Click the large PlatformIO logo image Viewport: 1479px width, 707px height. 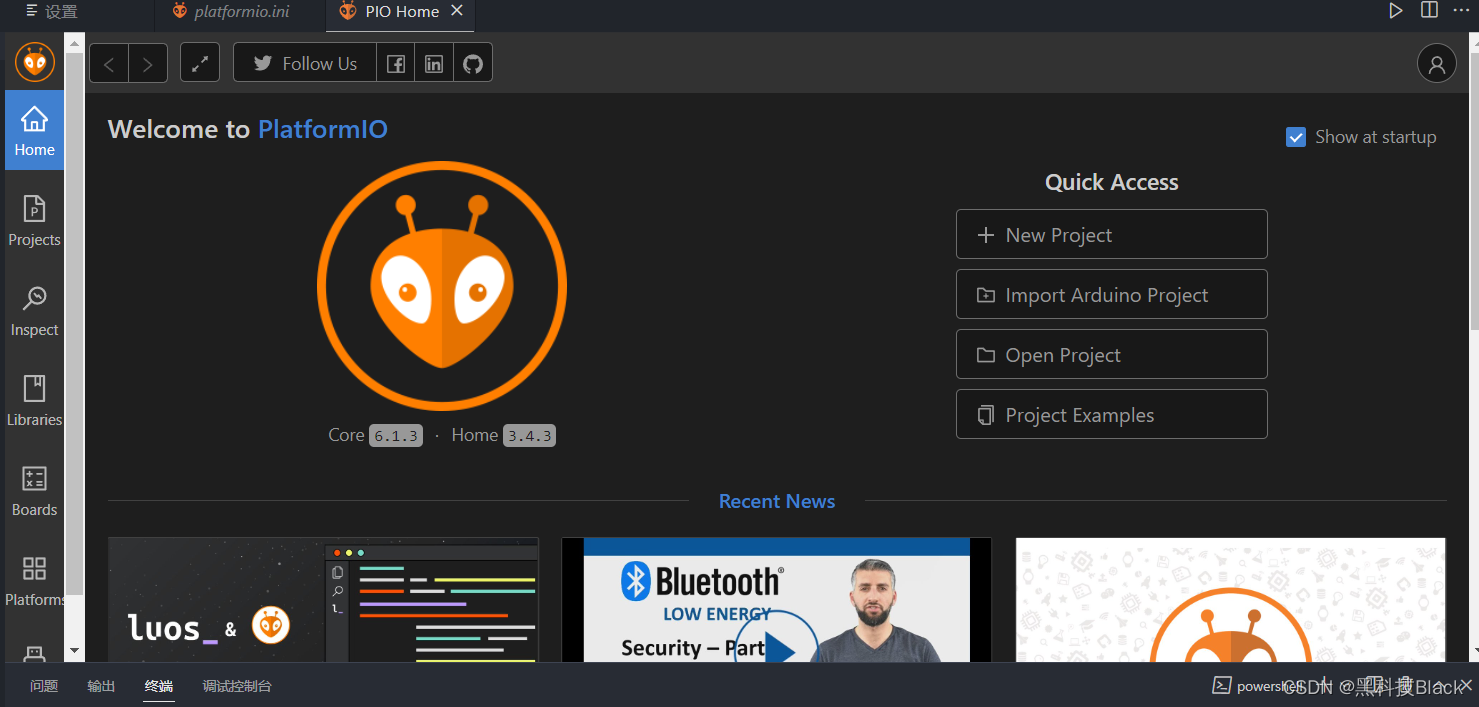442,286
